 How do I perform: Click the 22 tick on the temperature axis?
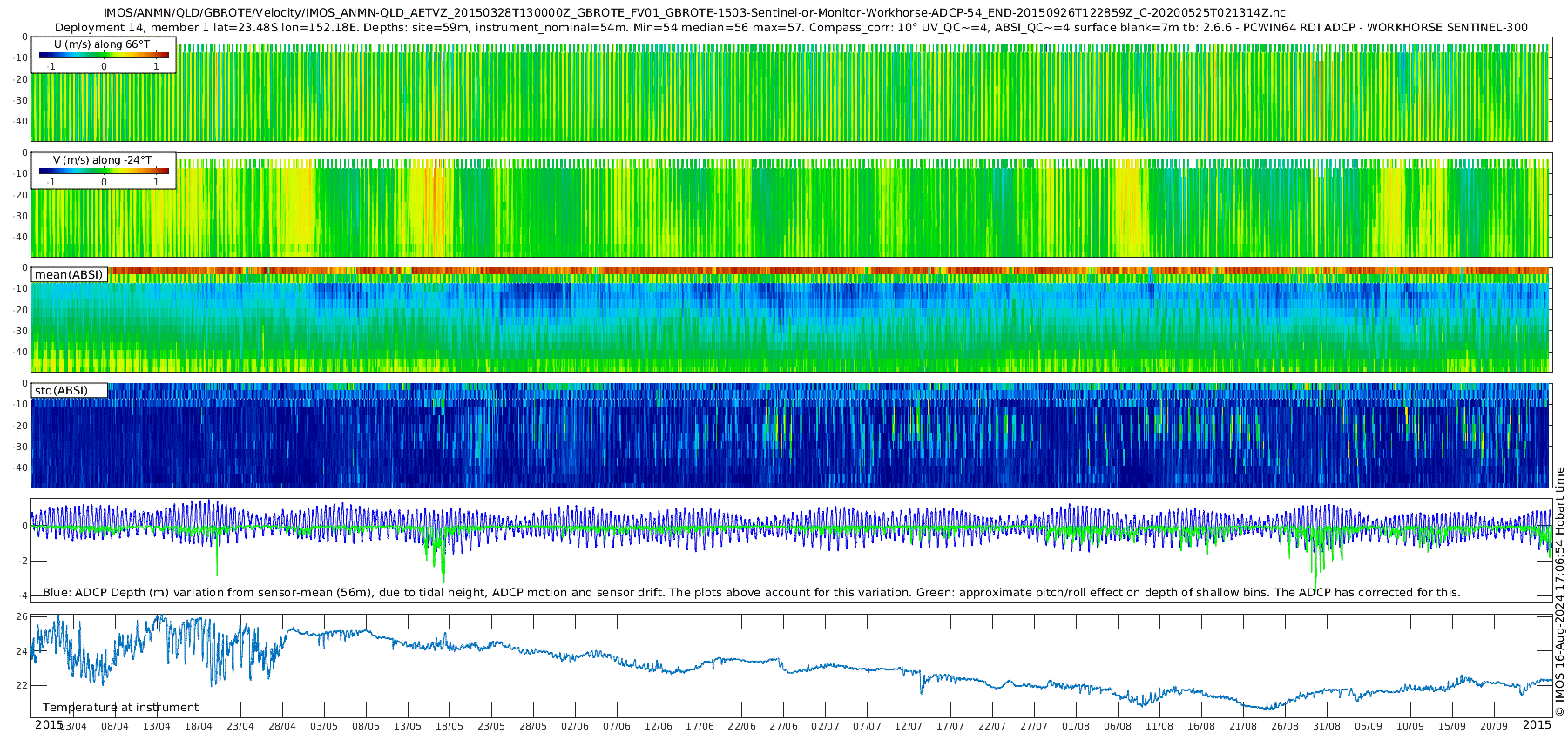pos(22,686)
